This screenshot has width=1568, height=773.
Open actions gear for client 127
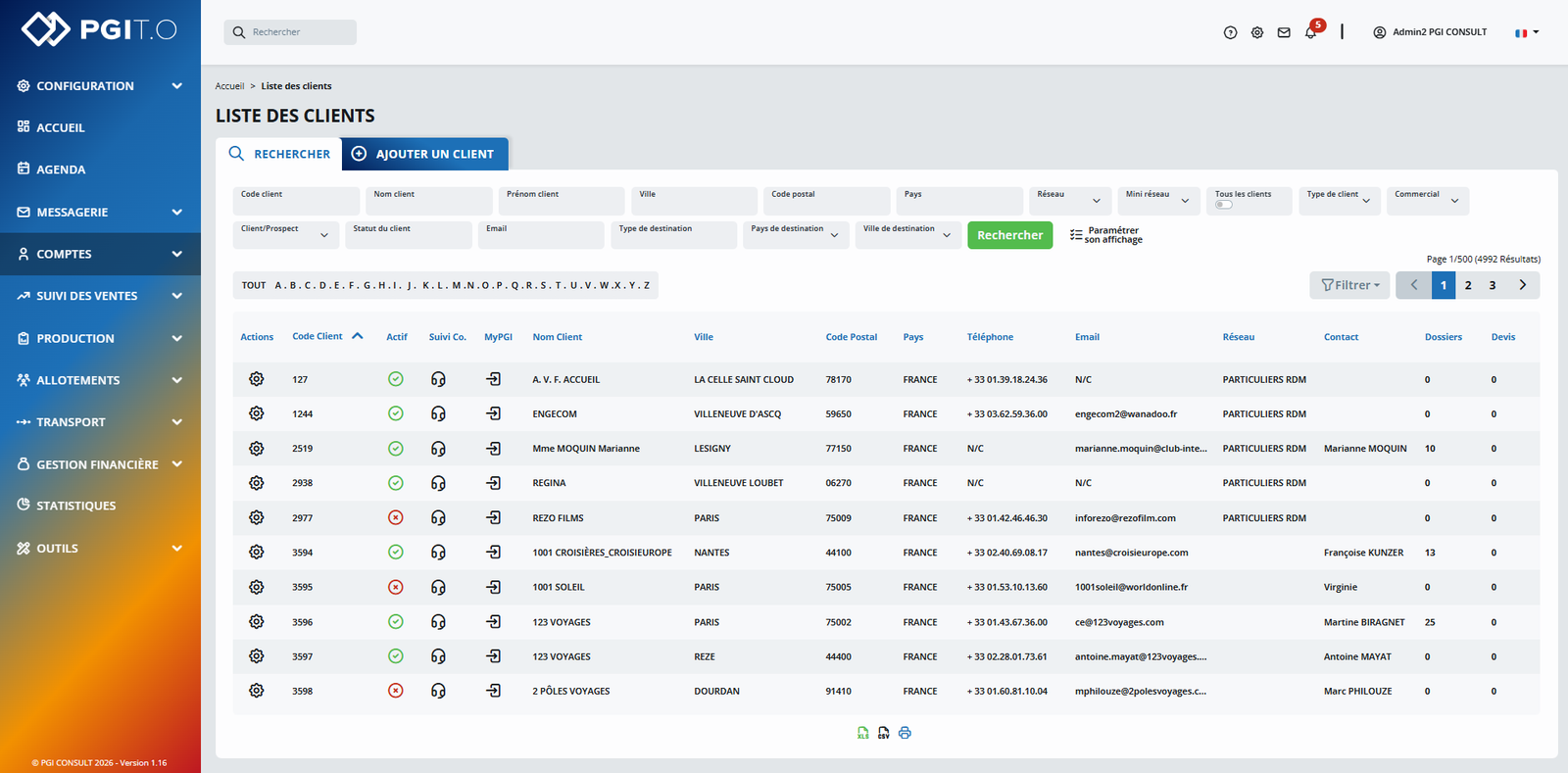(257, 379)
